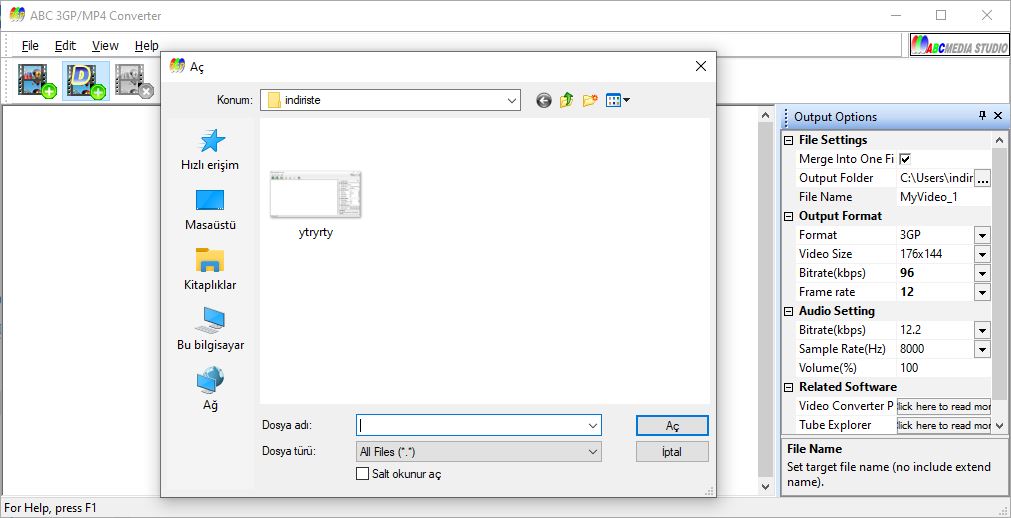
Task: Click the Add Video Files toolbar icon
Action: coord(37,81)
